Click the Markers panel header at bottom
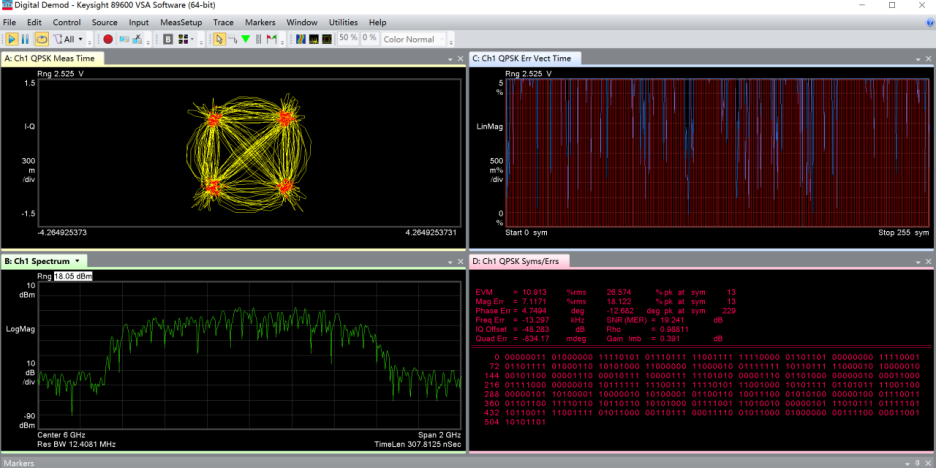Screen dimensions: 936x468 point(20,463)
